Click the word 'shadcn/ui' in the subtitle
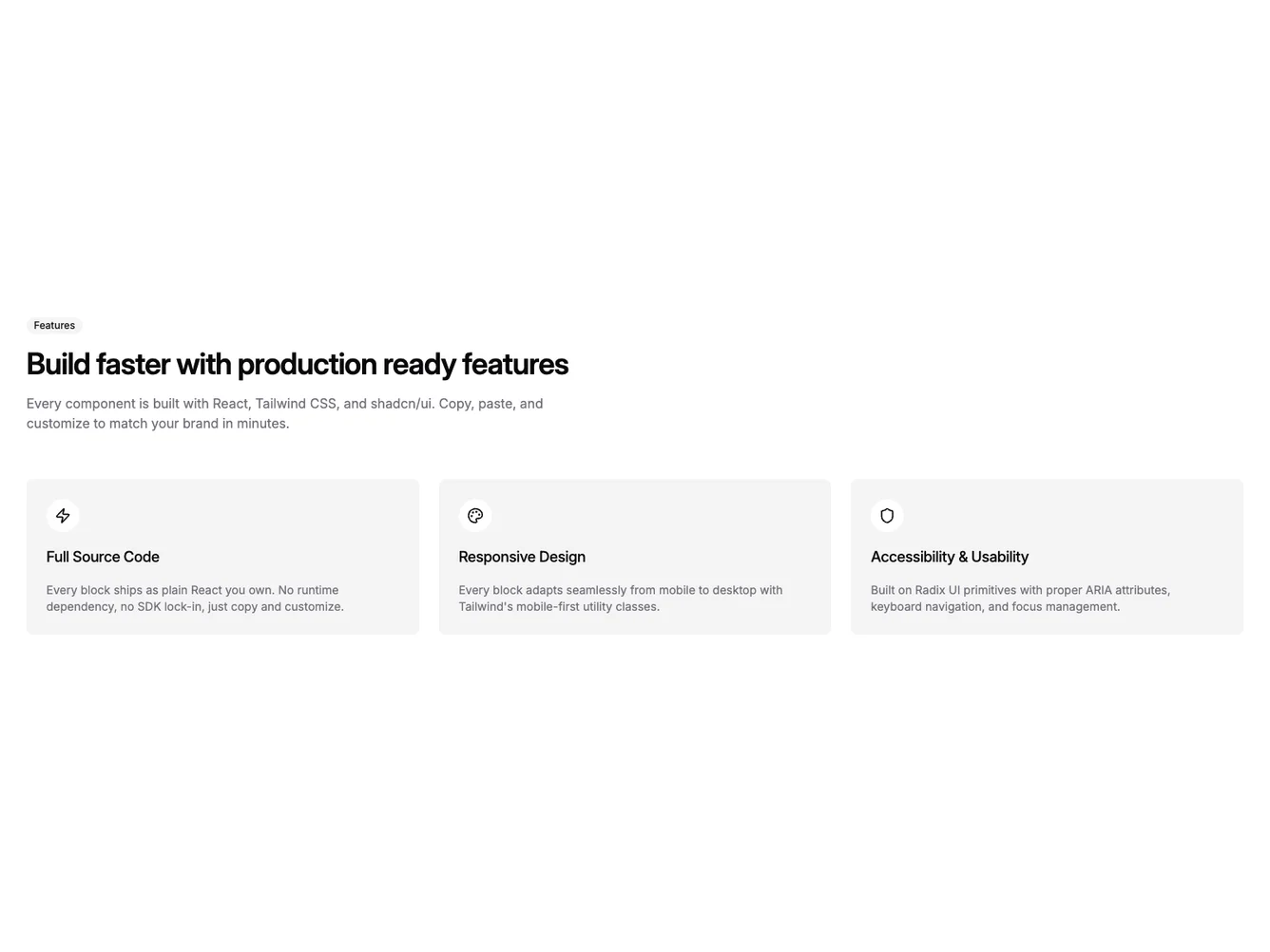Image resolution: width=1270 pixels, height=952 pixels. (x=401, y=404)
